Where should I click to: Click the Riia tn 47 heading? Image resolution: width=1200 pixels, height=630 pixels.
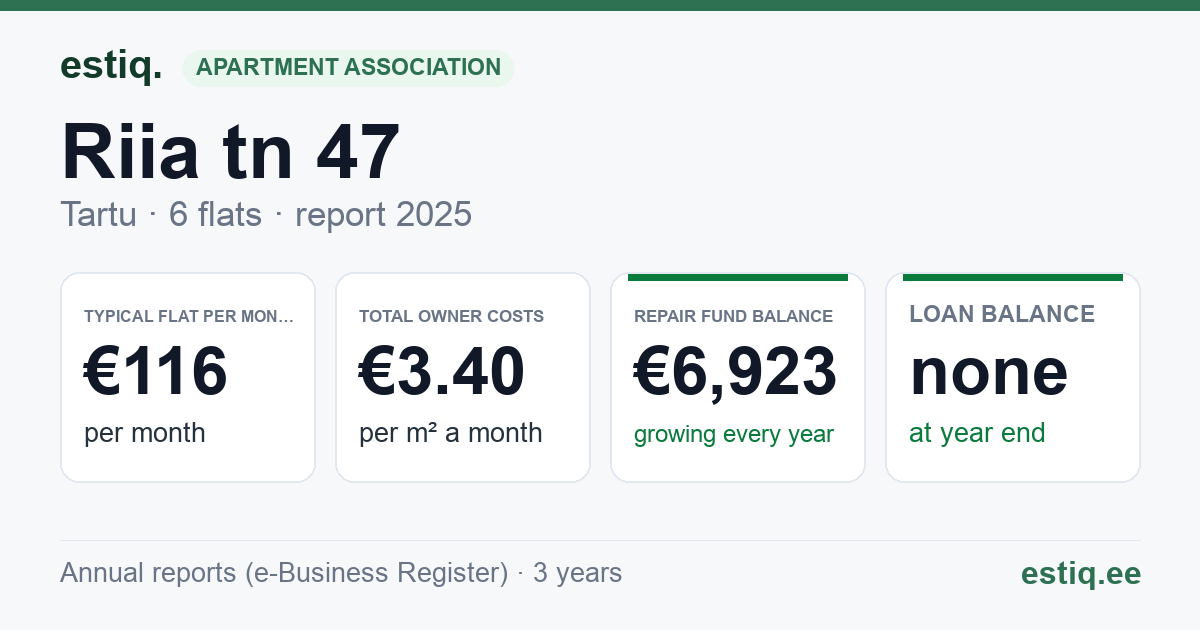(x=231, y=152)
